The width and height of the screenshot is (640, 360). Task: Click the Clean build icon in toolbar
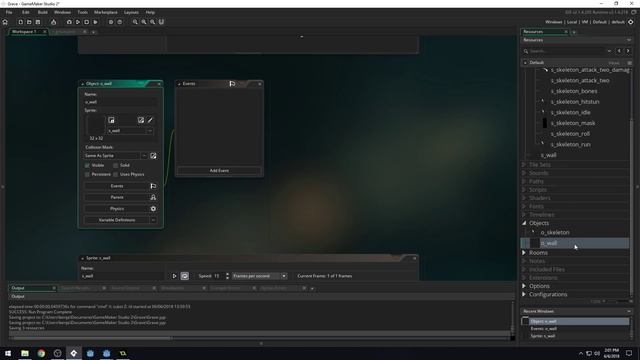53,22
